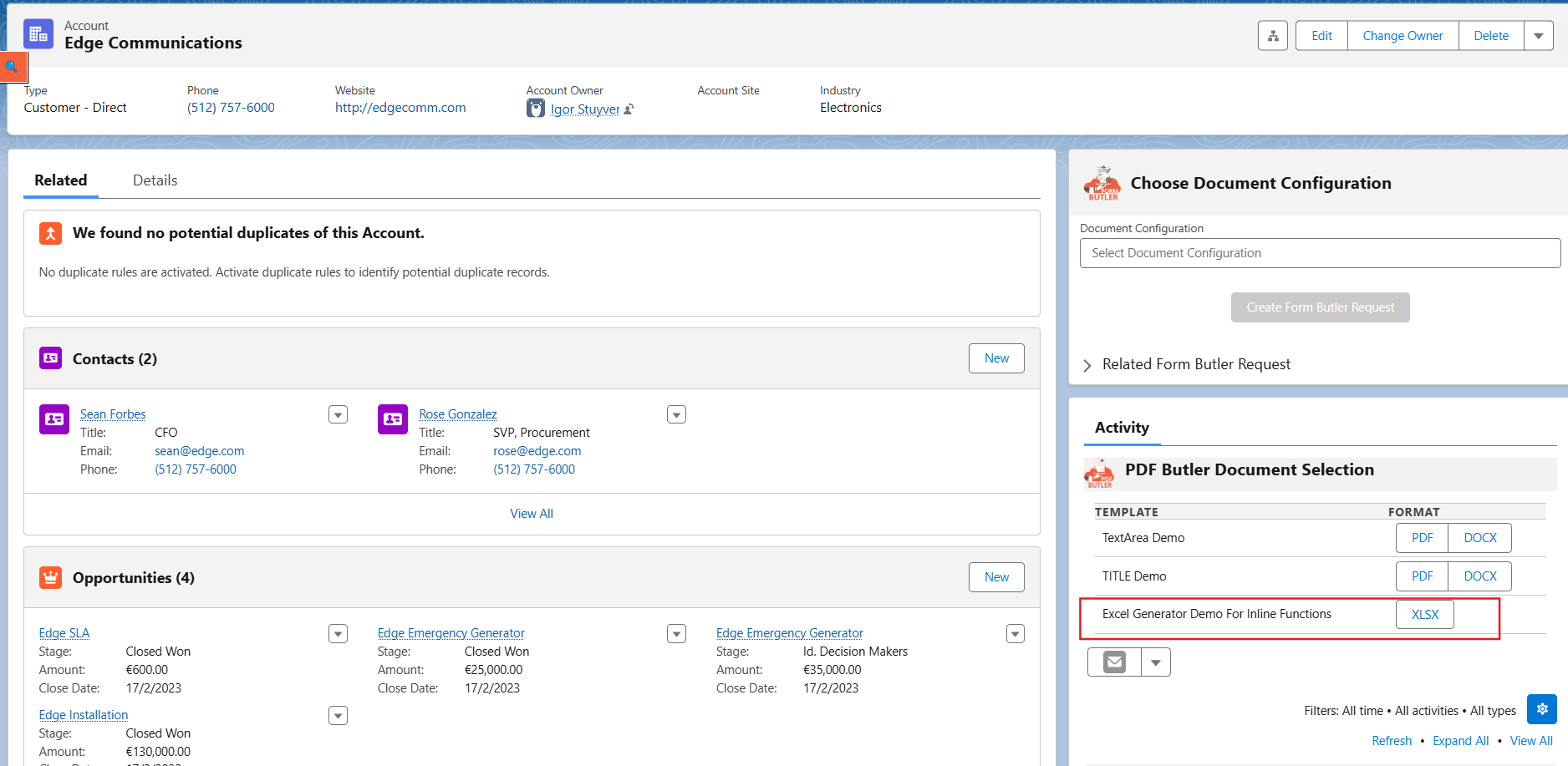Open Sean Forbes contact link

113,414
